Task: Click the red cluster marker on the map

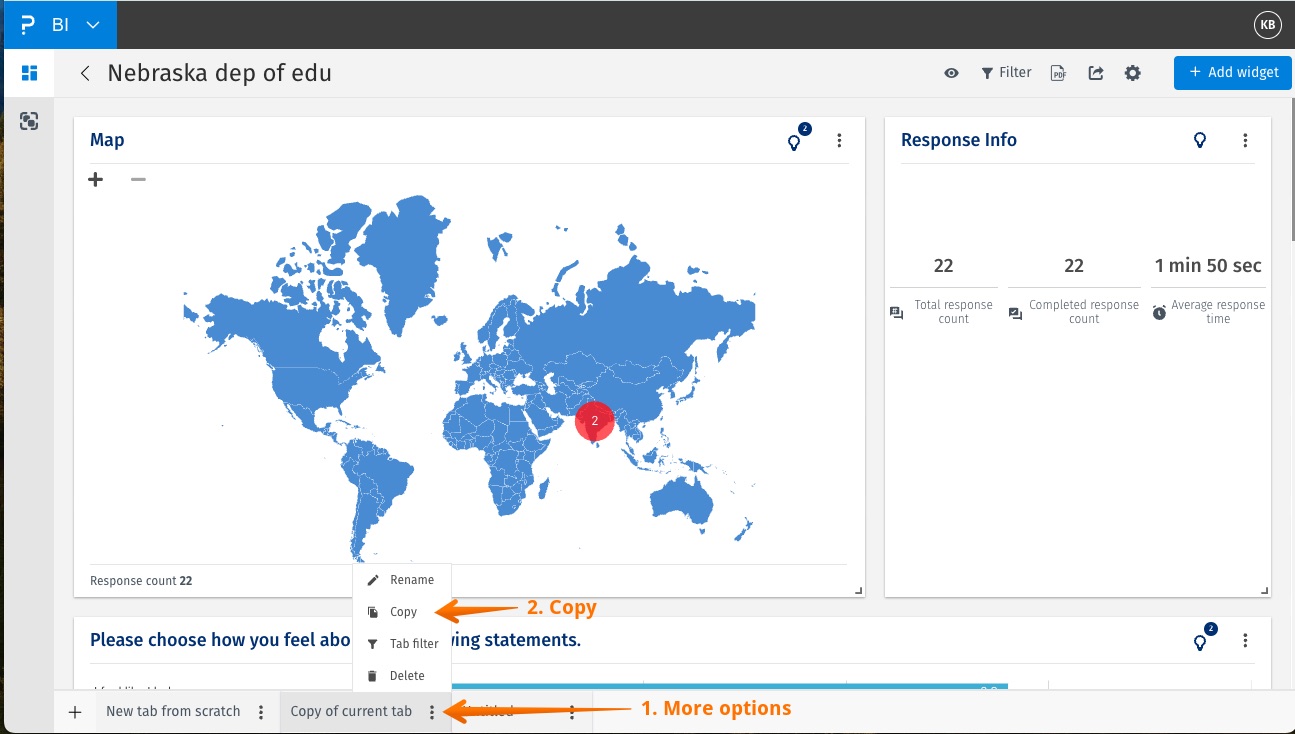Action: tap(594, 422)
